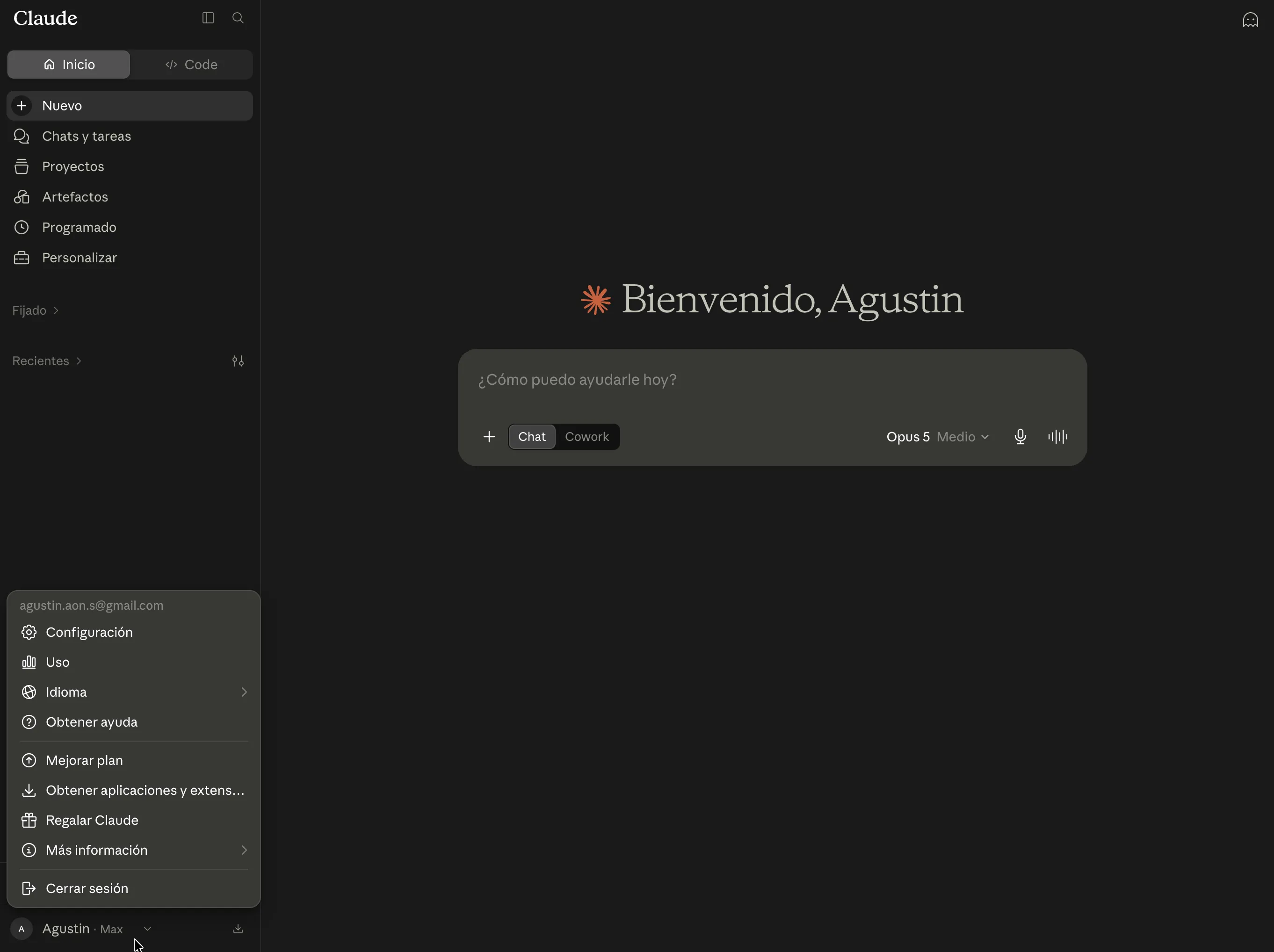The image size is (1274, 952).
Task: Click the Idioma globe icon
Action: tap(29, 692)
